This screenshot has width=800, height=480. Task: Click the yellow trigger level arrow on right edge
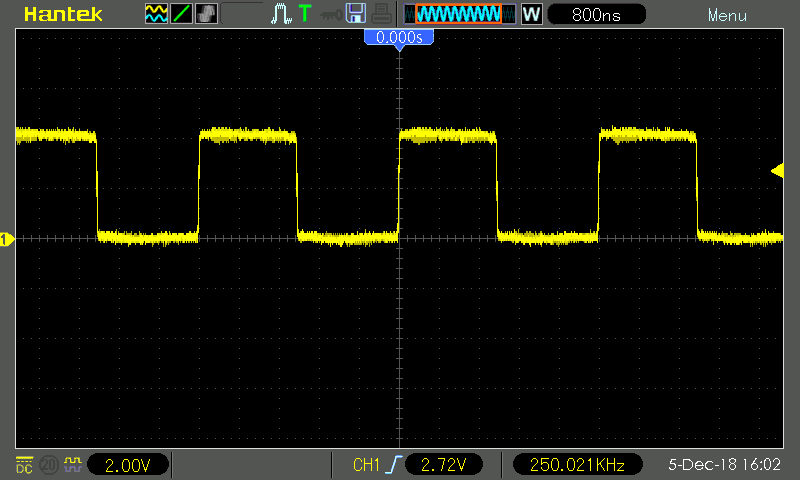coord(777,171)
